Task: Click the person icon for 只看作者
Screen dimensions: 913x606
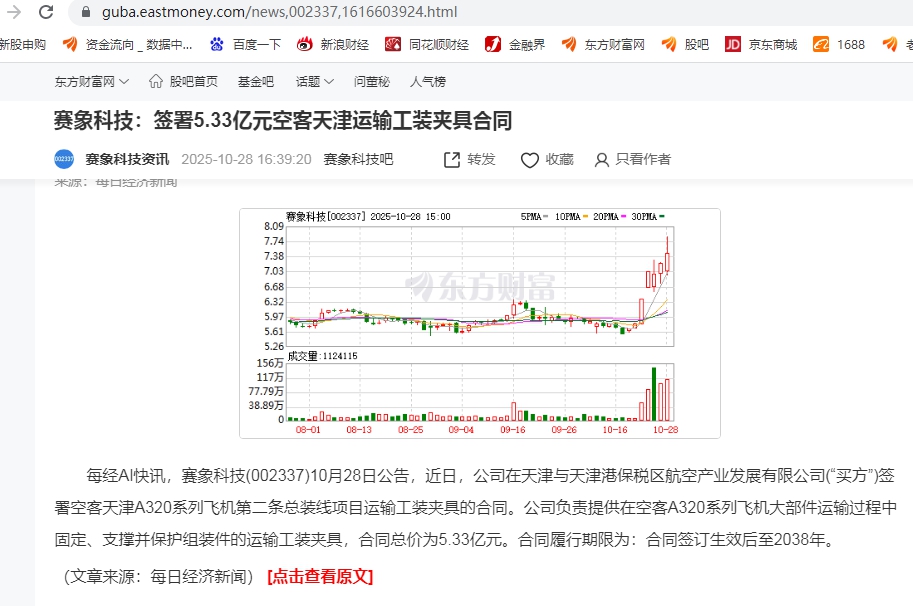Action: click(x=601, y=160)
